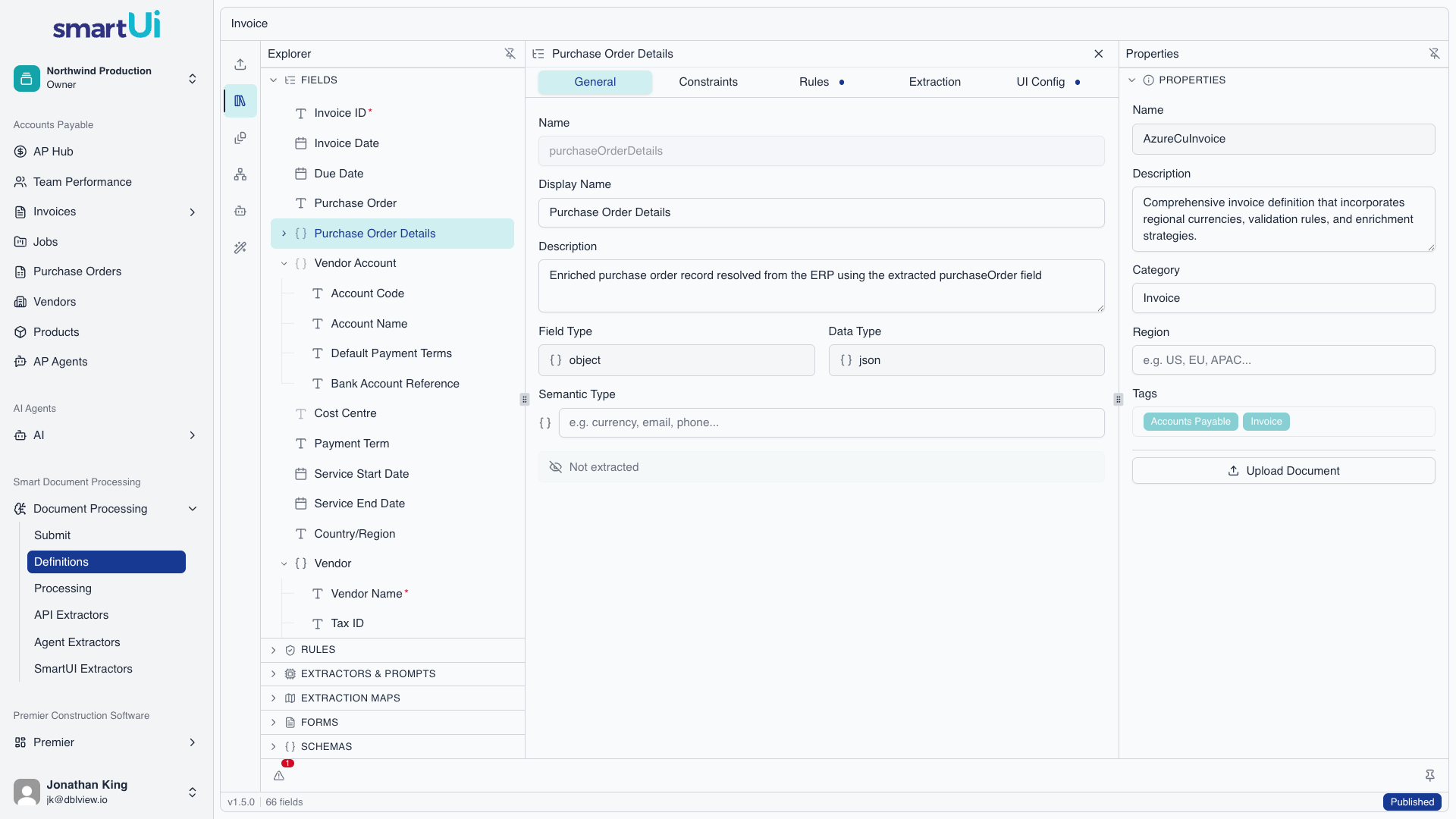Open the magic wand icon in activity bar
1456x819 pixels.
pyautogui.click(x=240, y=247)
